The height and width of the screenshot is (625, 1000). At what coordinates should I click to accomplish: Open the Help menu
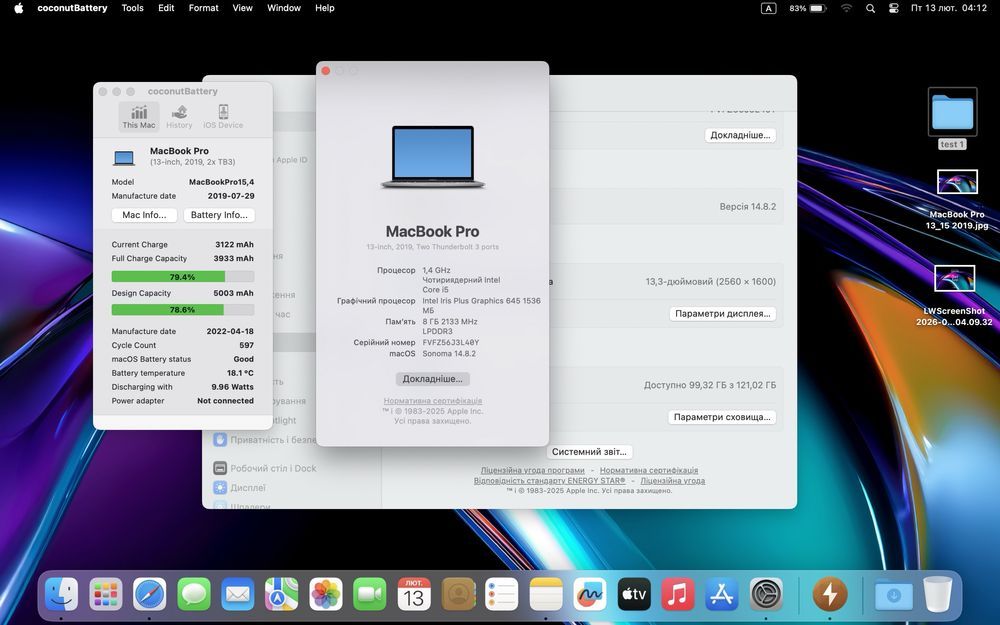[325, 8]
